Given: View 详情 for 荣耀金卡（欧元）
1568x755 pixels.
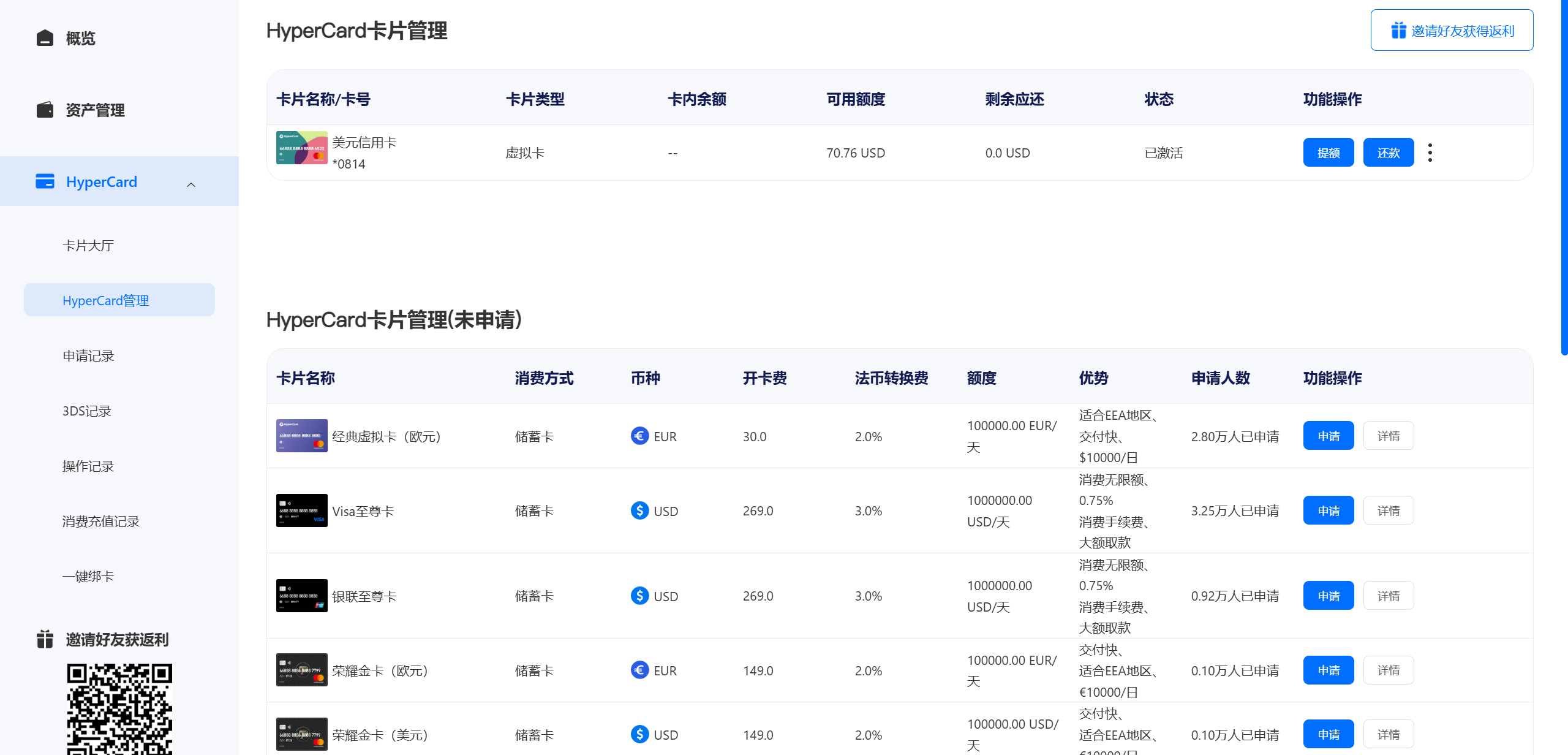Looking at the screenshot, I should click(x=1389, y=670).
